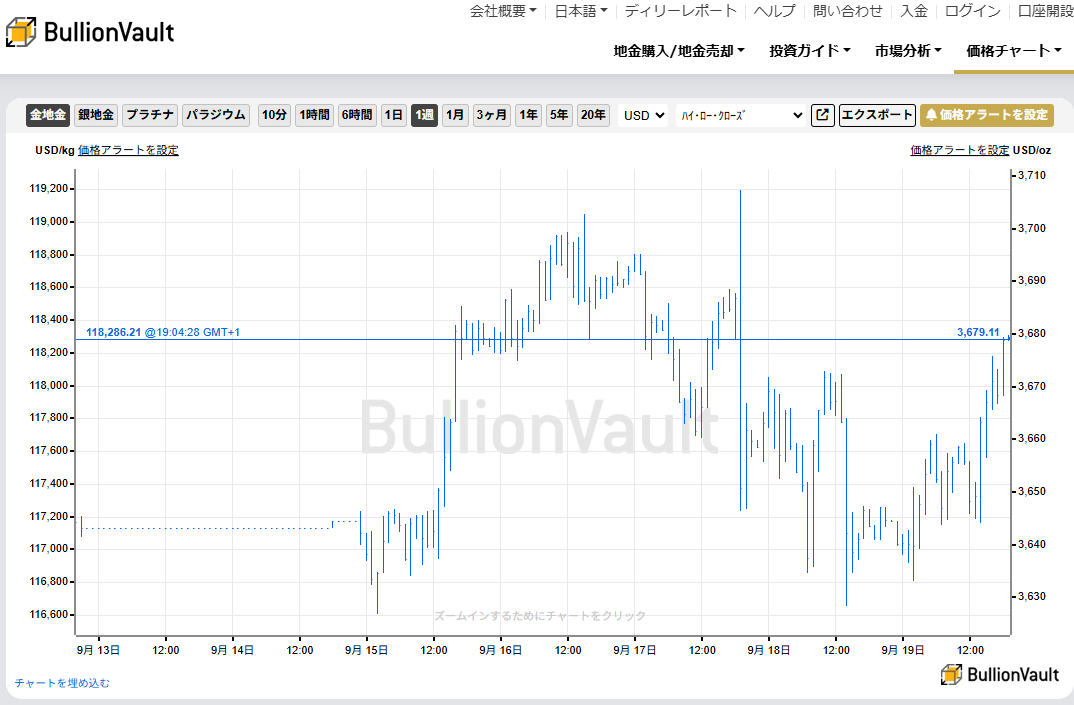Screen dimensions: 1074x705
Task: Switch chart range to 20年
Action: [593, 115]
